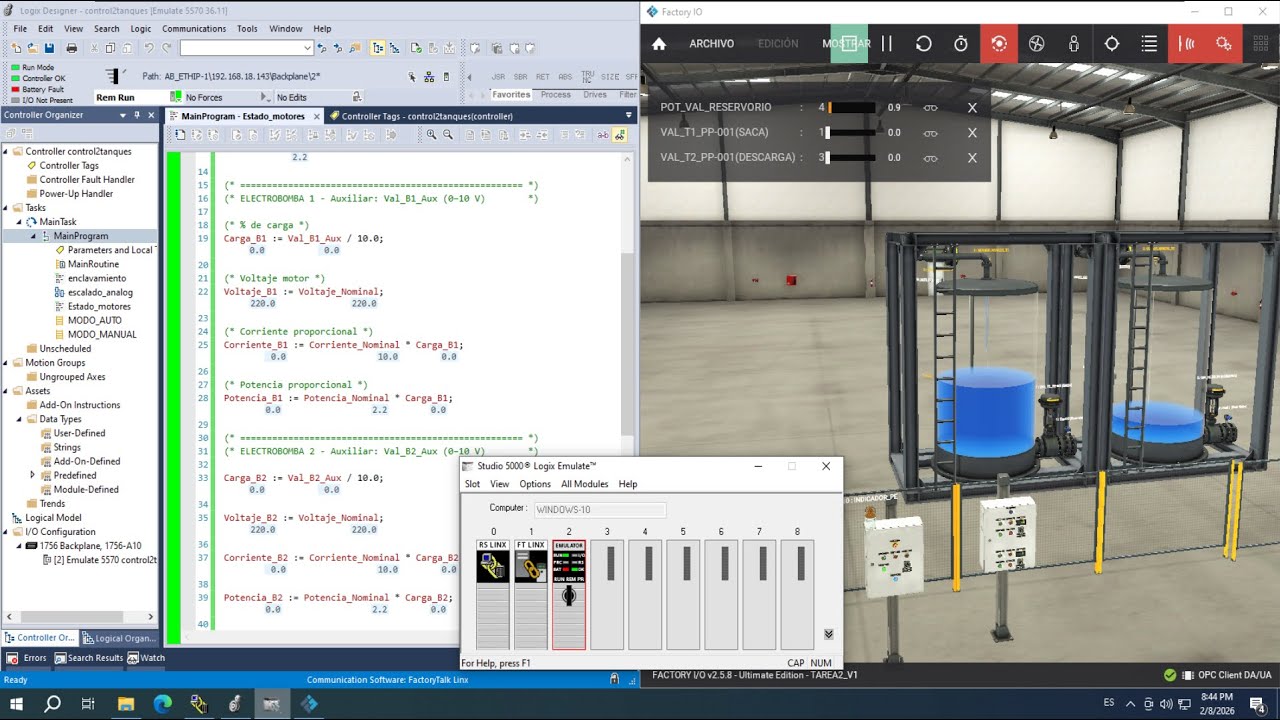Remove the VAL_T2_PP-001(DESCARGA) row with its X
1280x720 pixels.
[972, 157]
